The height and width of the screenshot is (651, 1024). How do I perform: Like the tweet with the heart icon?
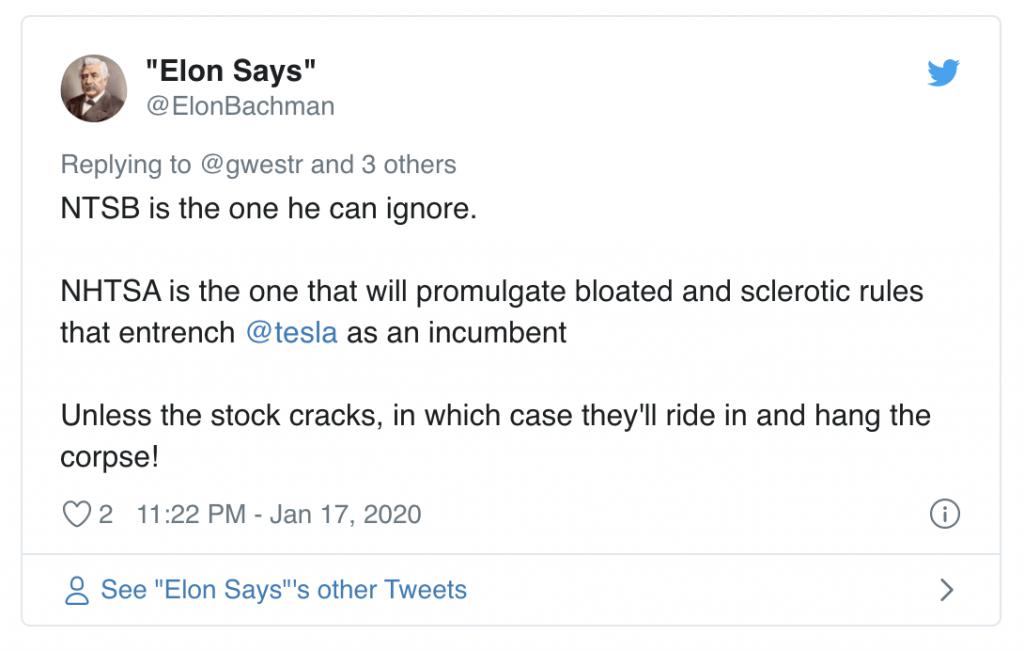point(76,515)
